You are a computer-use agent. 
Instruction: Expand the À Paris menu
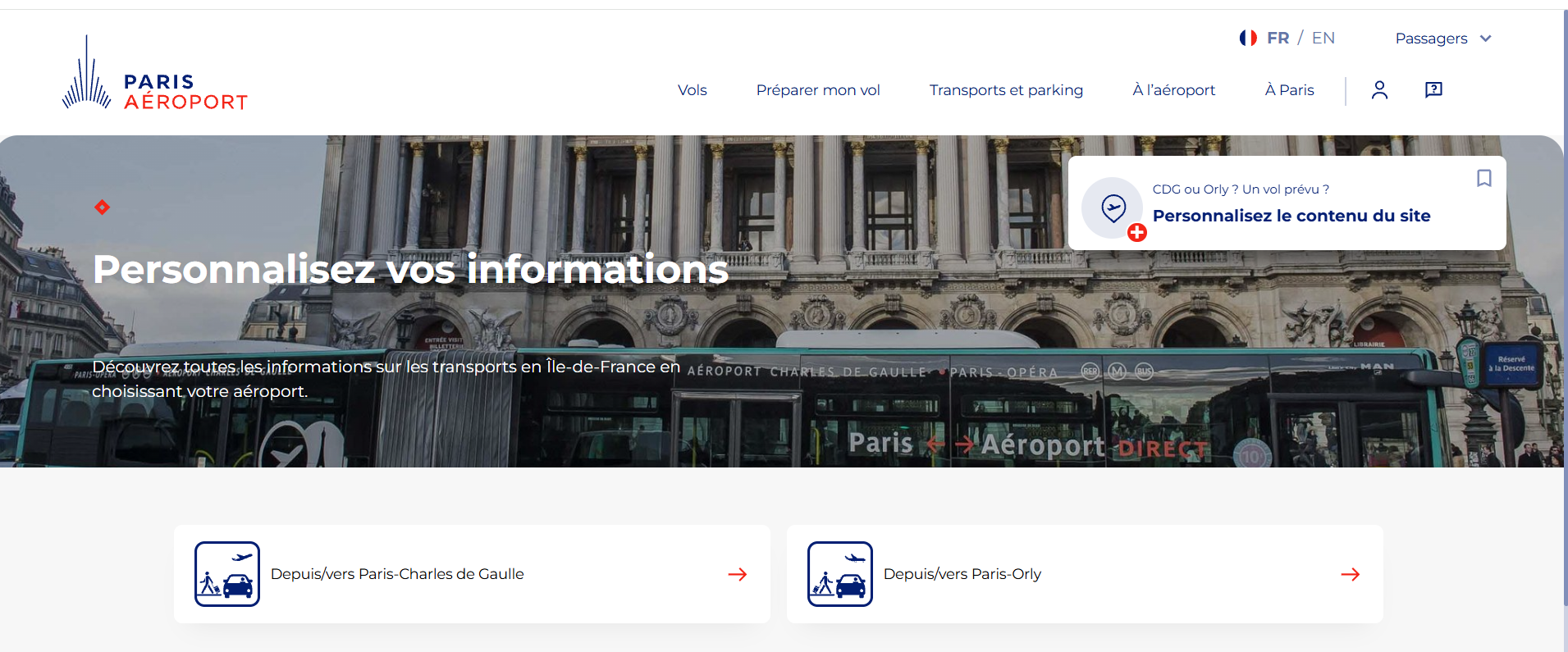pos(1289,90)
